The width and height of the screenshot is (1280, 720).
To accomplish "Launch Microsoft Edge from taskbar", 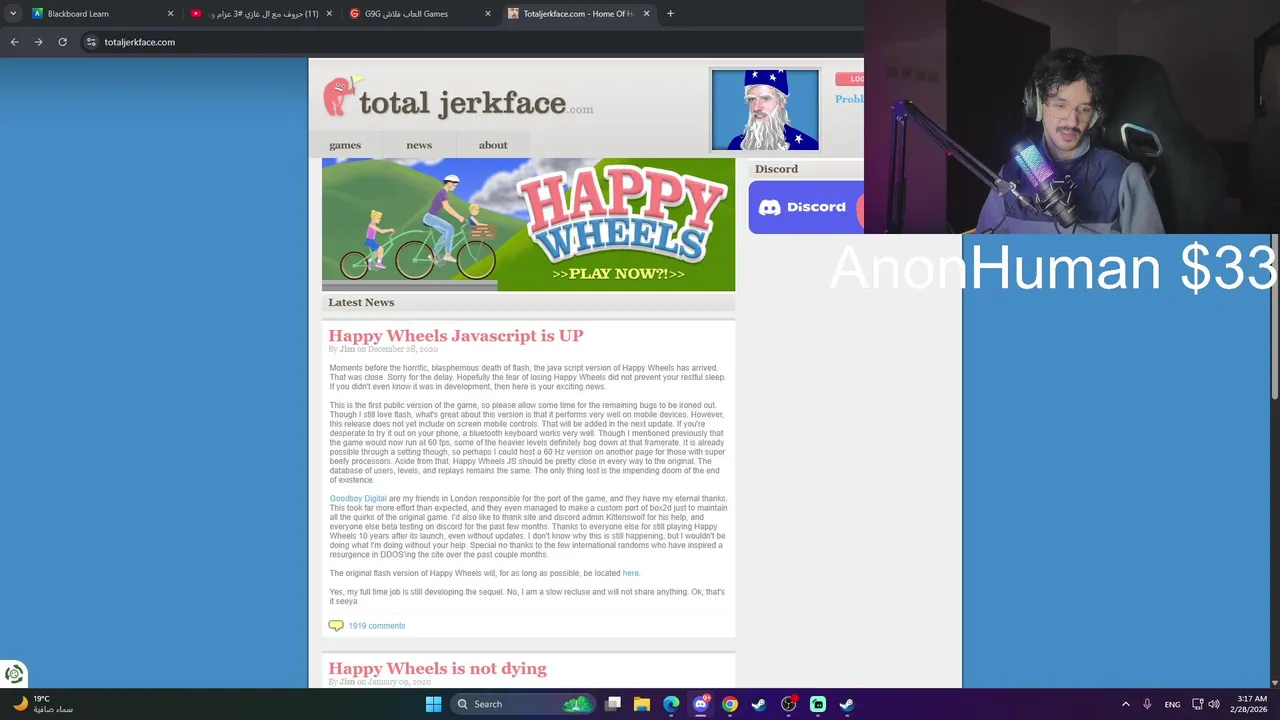I will [x=671, y=704].
